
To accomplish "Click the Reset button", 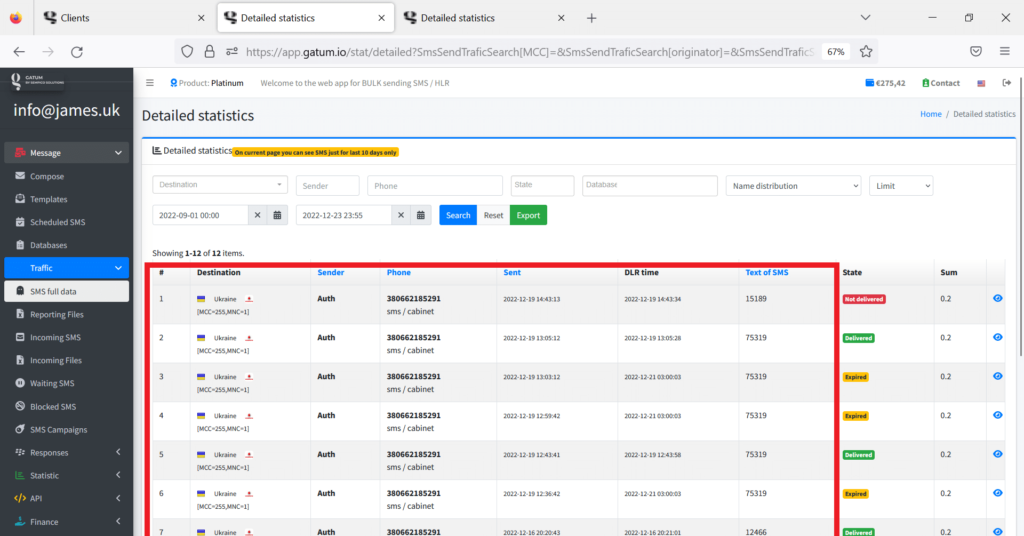I will 493,215.
